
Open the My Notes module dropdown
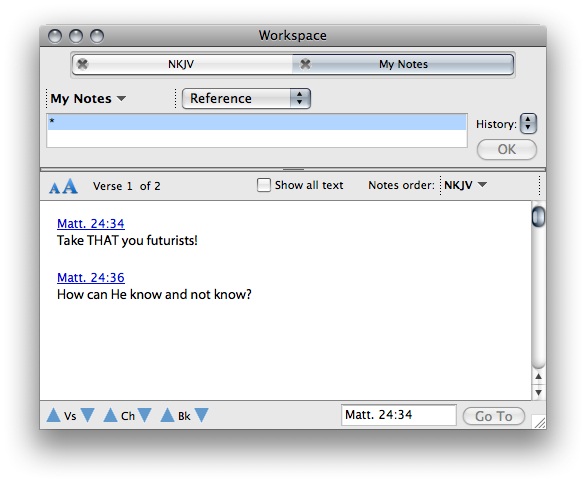88,99
